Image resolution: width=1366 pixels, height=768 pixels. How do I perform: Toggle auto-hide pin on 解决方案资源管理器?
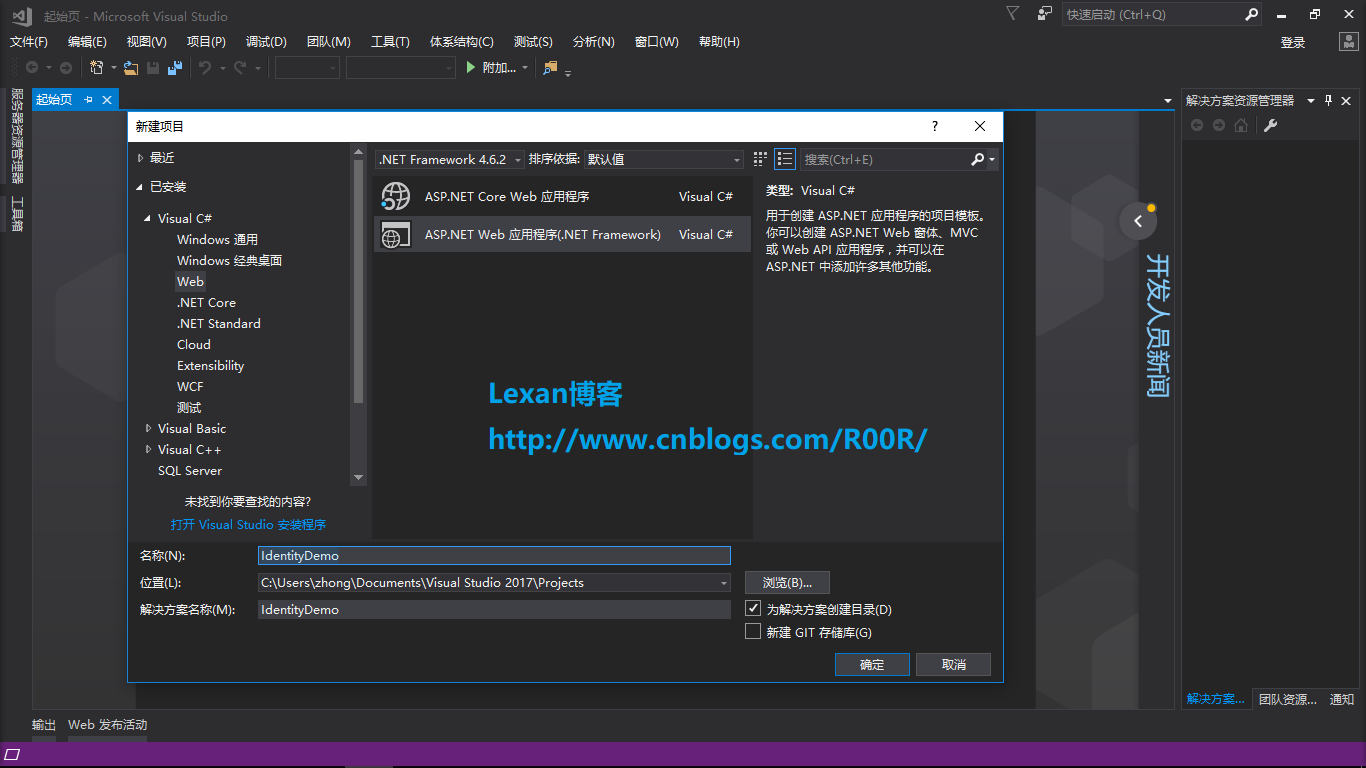pos(1329,100)
